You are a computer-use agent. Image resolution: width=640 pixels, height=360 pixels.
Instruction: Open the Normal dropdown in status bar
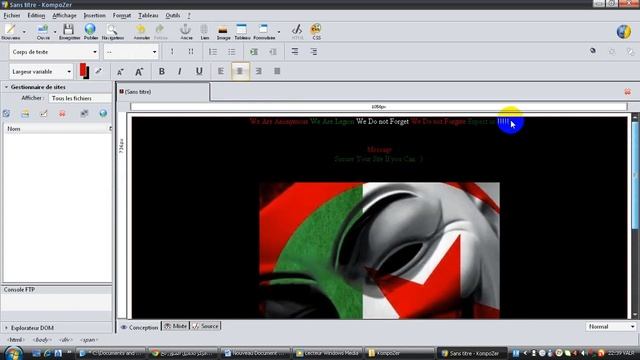[611, 327]
